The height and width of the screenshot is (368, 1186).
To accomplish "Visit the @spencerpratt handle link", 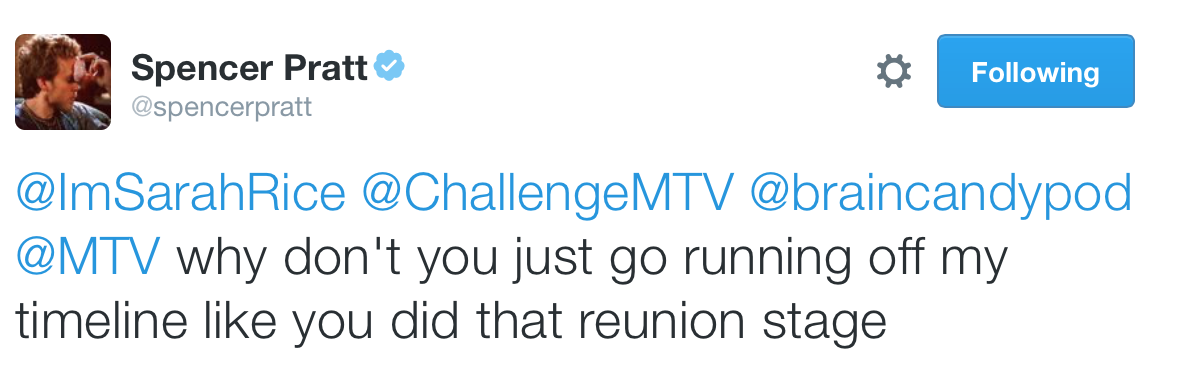I will (221, 107).
